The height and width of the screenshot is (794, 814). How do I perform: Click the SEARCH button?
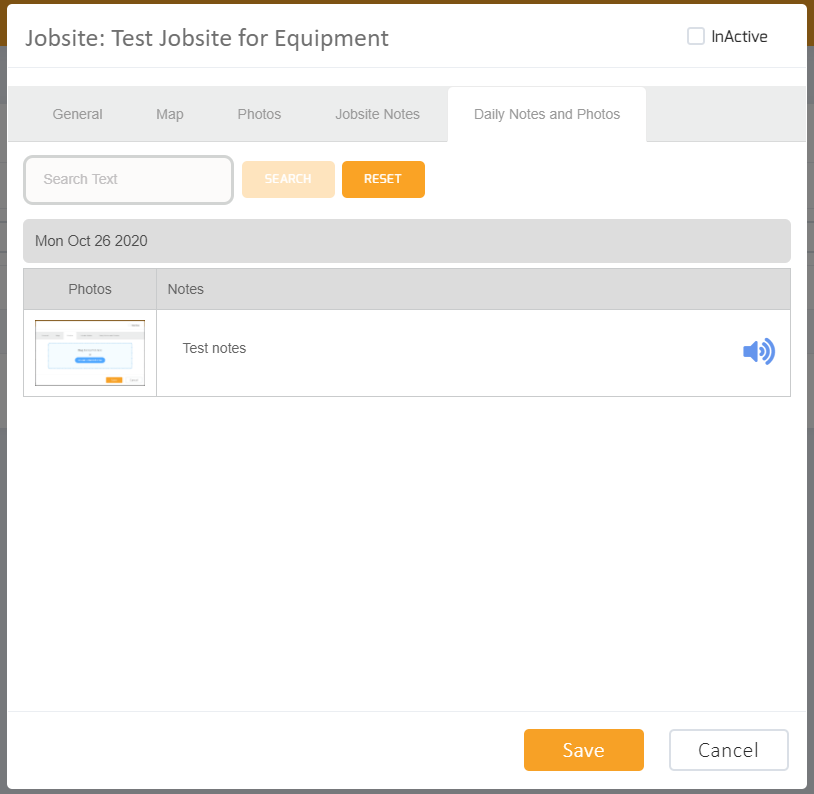288,179
